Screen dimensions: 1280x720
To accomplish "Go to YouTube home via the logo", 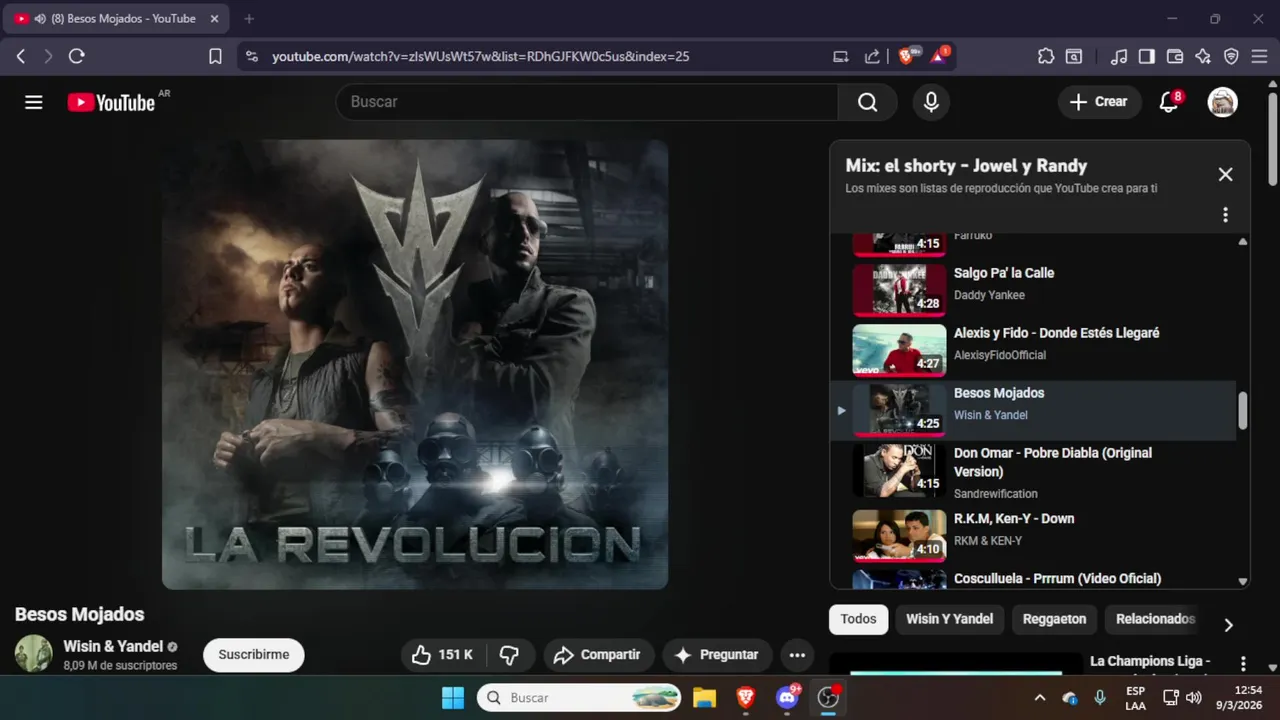I will click(x=111, y=102).
